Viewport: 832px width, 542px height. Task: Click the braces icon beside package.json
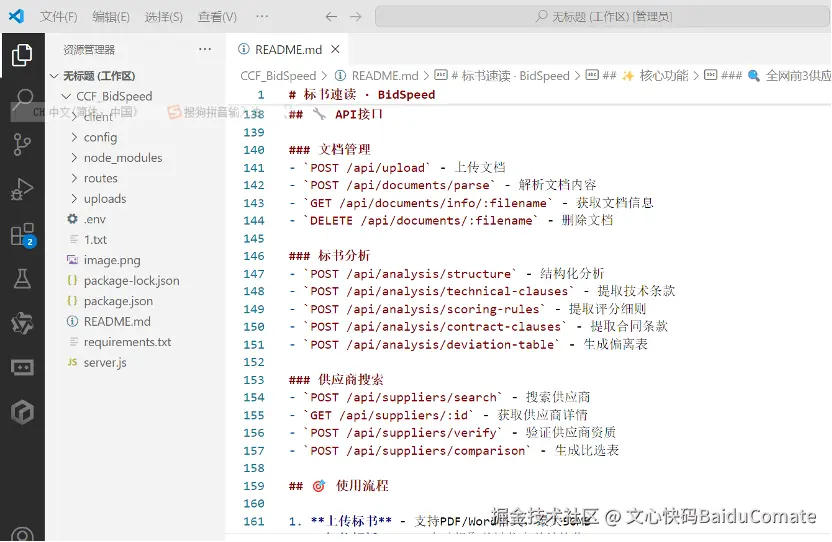tap(73, 300)
